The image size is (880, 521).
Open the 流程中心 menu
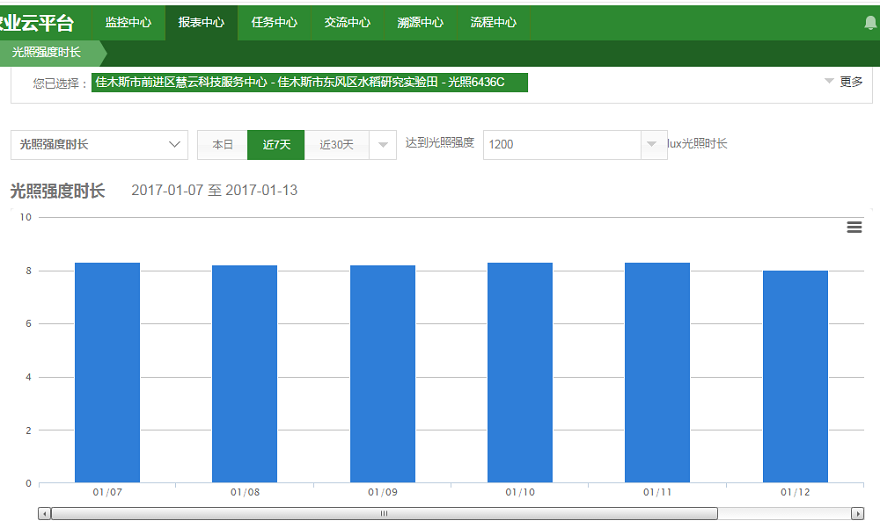[x=493, y=22]
